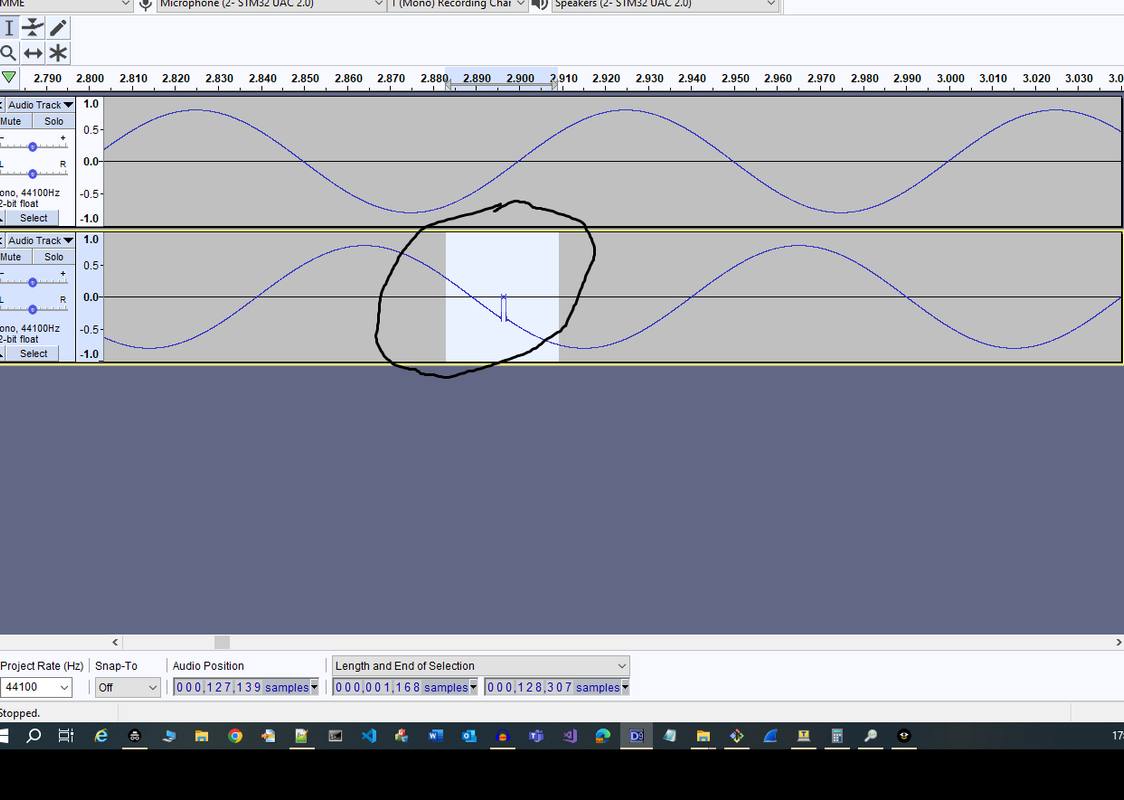The width and height of the screenshot is (1124, 800).
Task: Click the microphone recording device icon
Action: 146,4
